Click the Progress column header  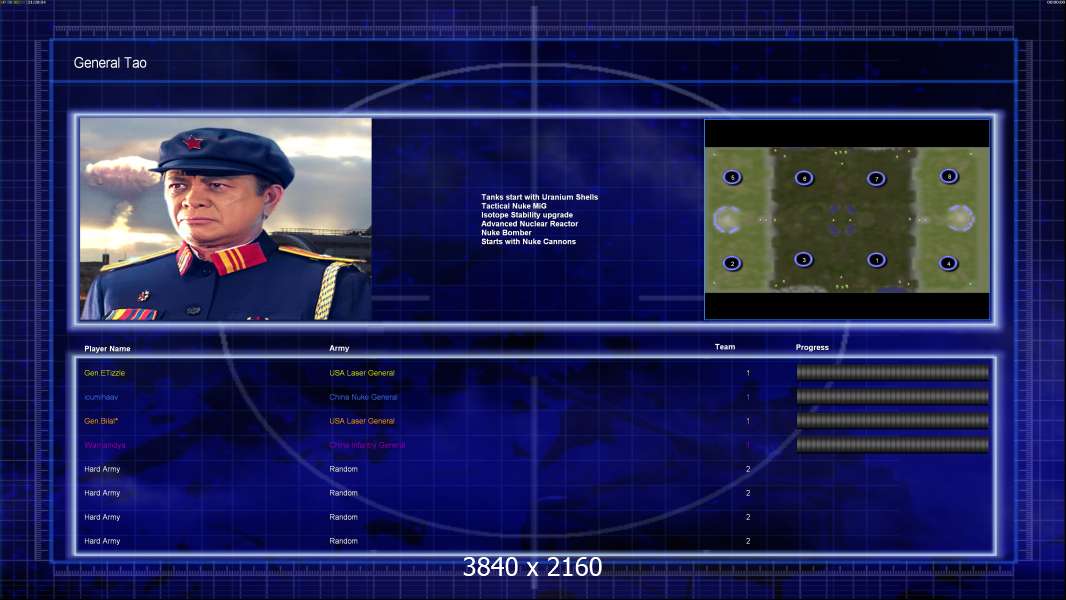tap(812, 347)
